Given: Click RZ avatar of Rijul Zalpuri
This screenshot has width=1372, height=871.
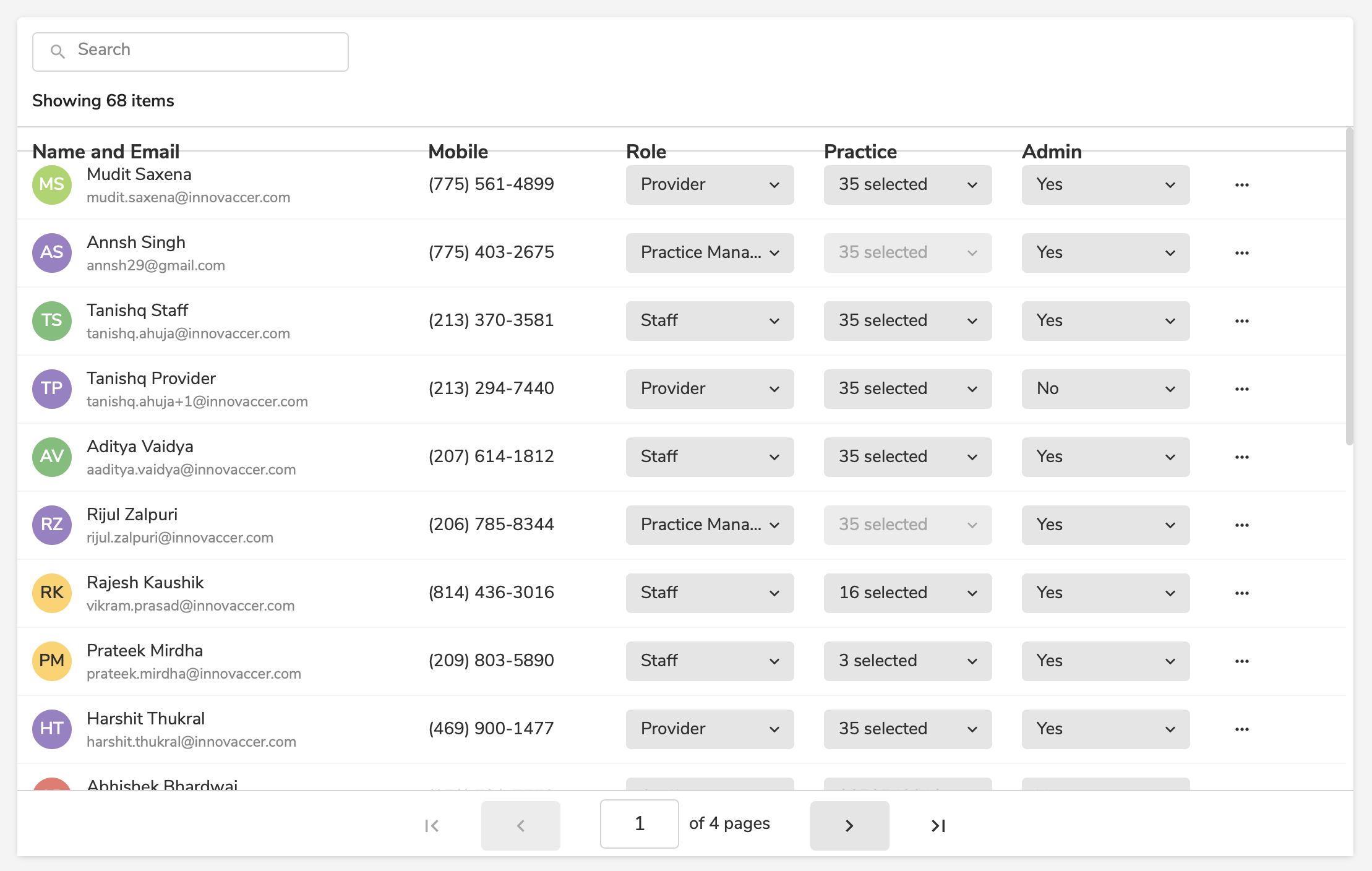Looking at the screenshot, I should pyautogui.click(x=52, y=525).
